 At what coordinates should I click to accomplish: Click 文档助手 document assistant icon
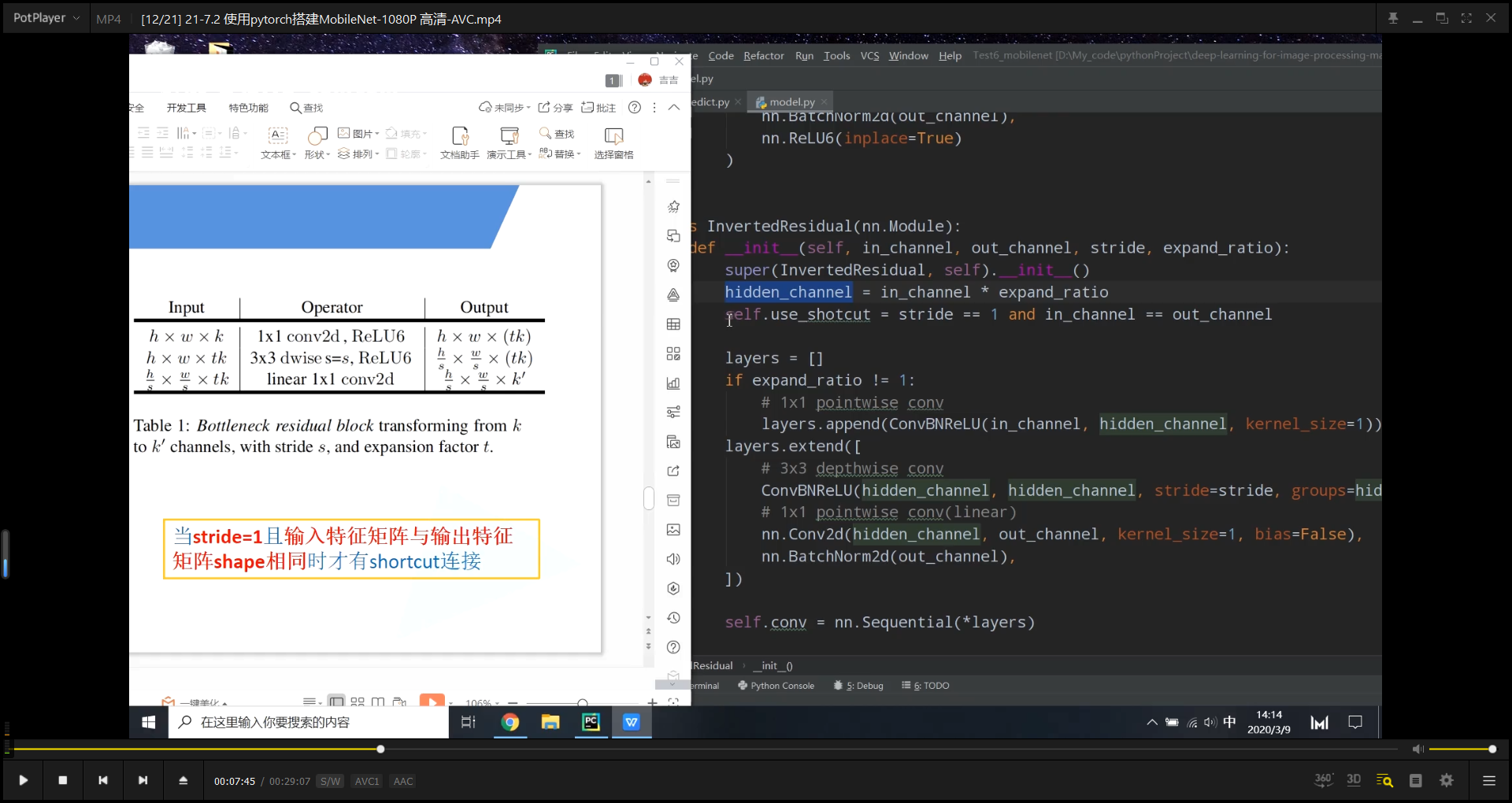point(460,143)
